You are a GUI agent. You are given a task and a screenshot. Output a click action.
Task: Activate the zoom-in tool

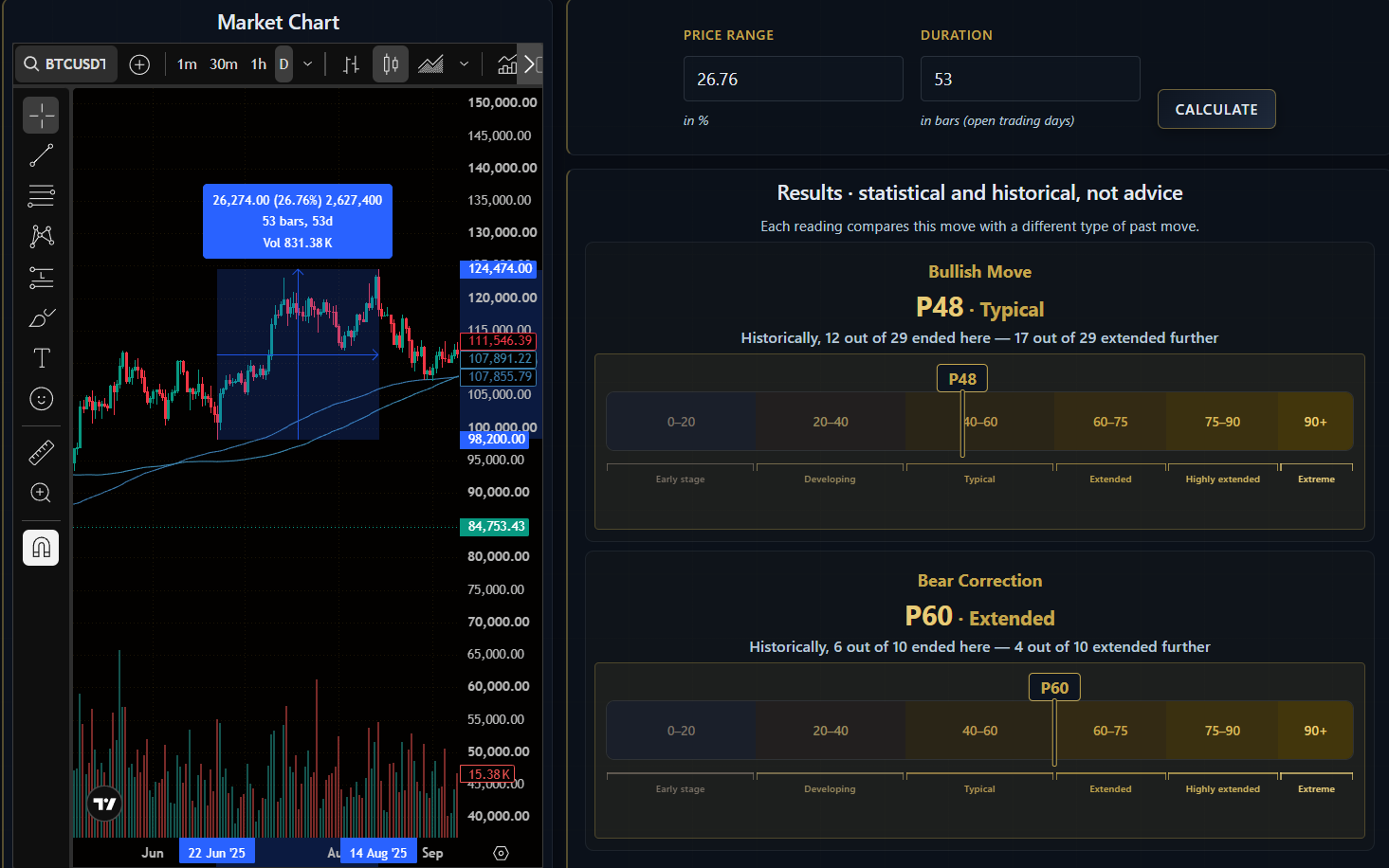coord(41,493)
